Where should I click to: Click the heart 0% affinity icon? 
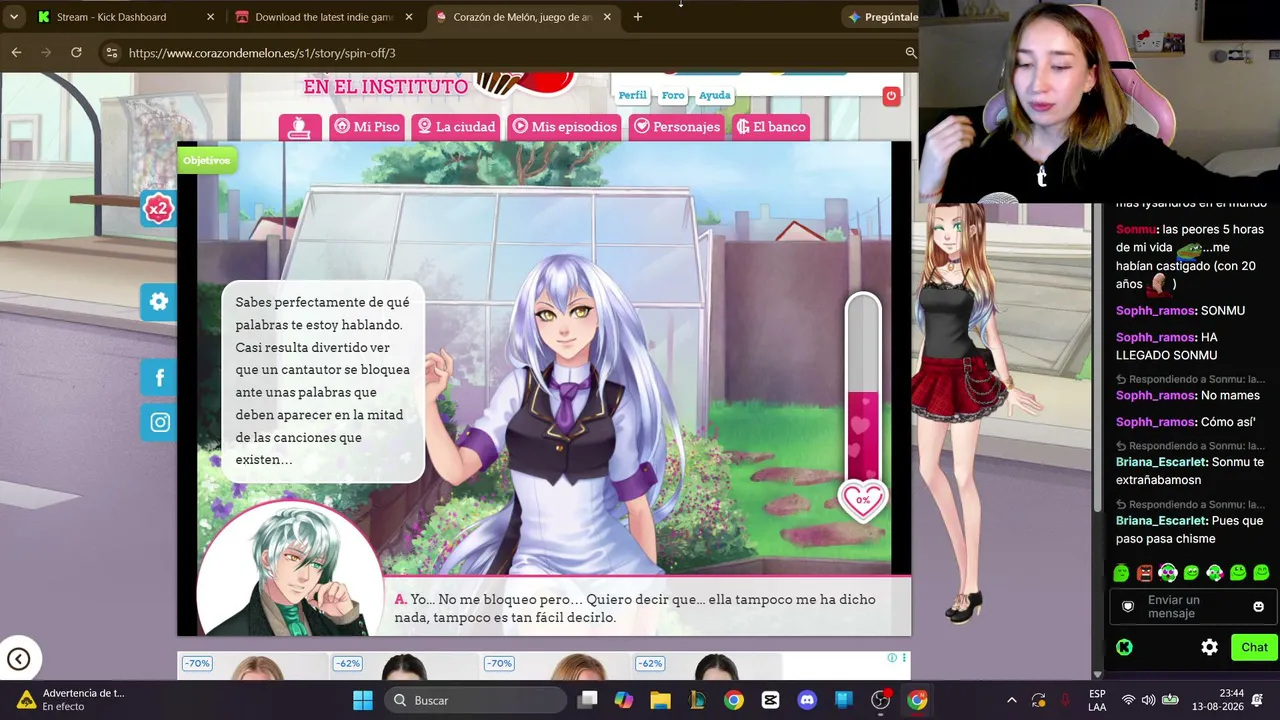862,500
